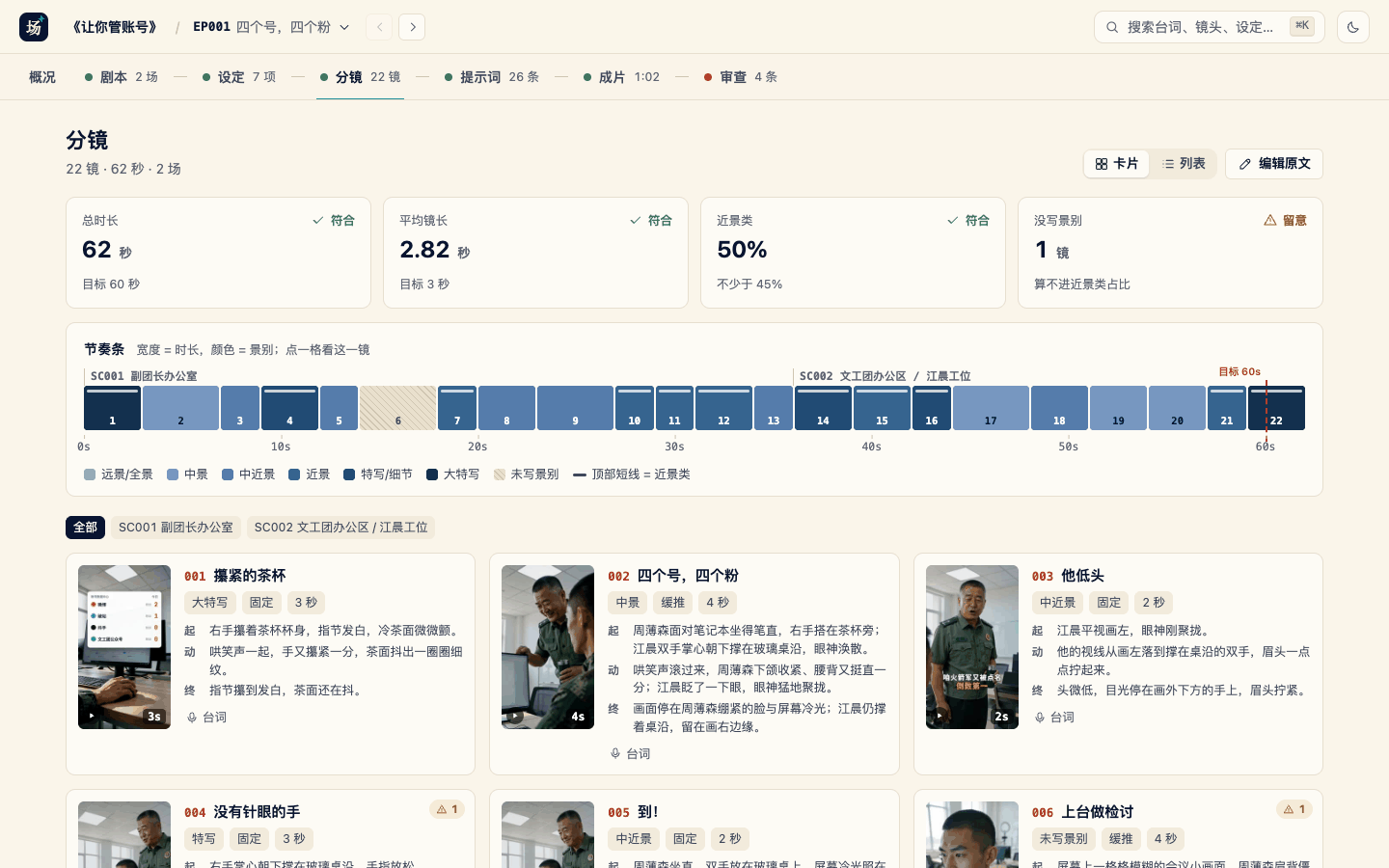
Task: Click 台词 microphone icon in shot 002
Action: pos(615,754)
